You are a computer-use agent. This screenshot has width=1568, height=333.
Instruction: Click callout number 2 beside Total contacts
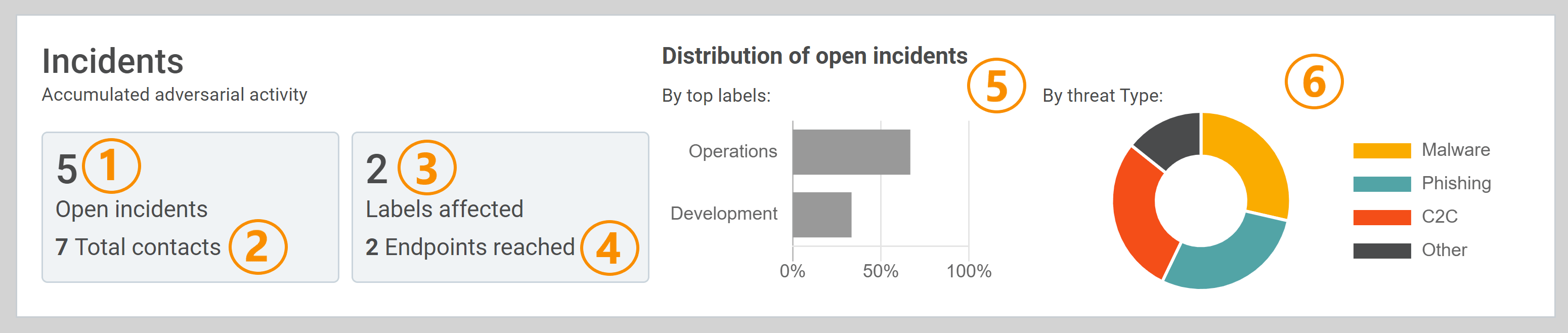tap(258, 247)
